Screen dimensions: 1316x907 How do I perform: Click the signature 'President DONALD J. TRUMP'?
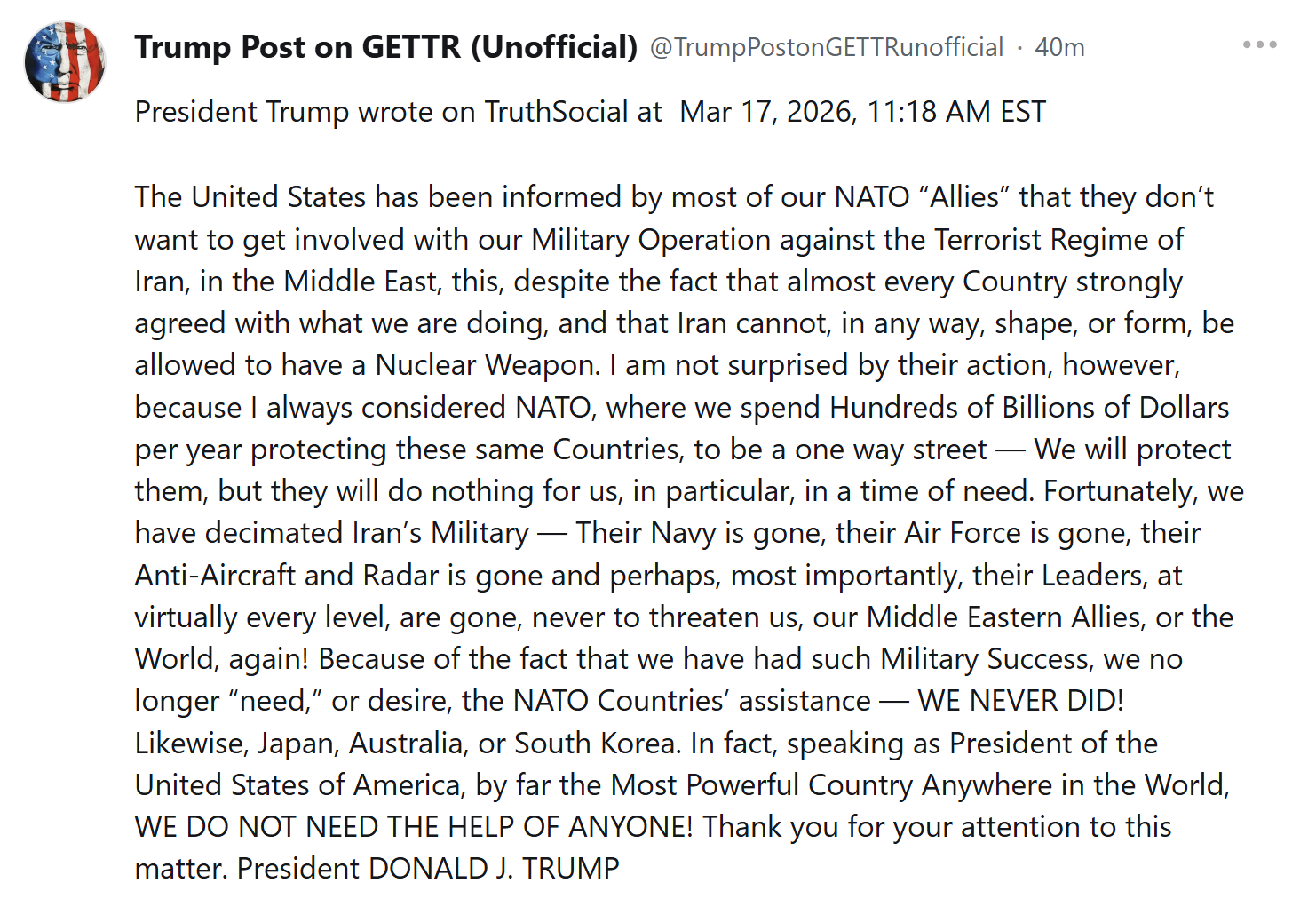pyautogui.click(x=428, y=869)
